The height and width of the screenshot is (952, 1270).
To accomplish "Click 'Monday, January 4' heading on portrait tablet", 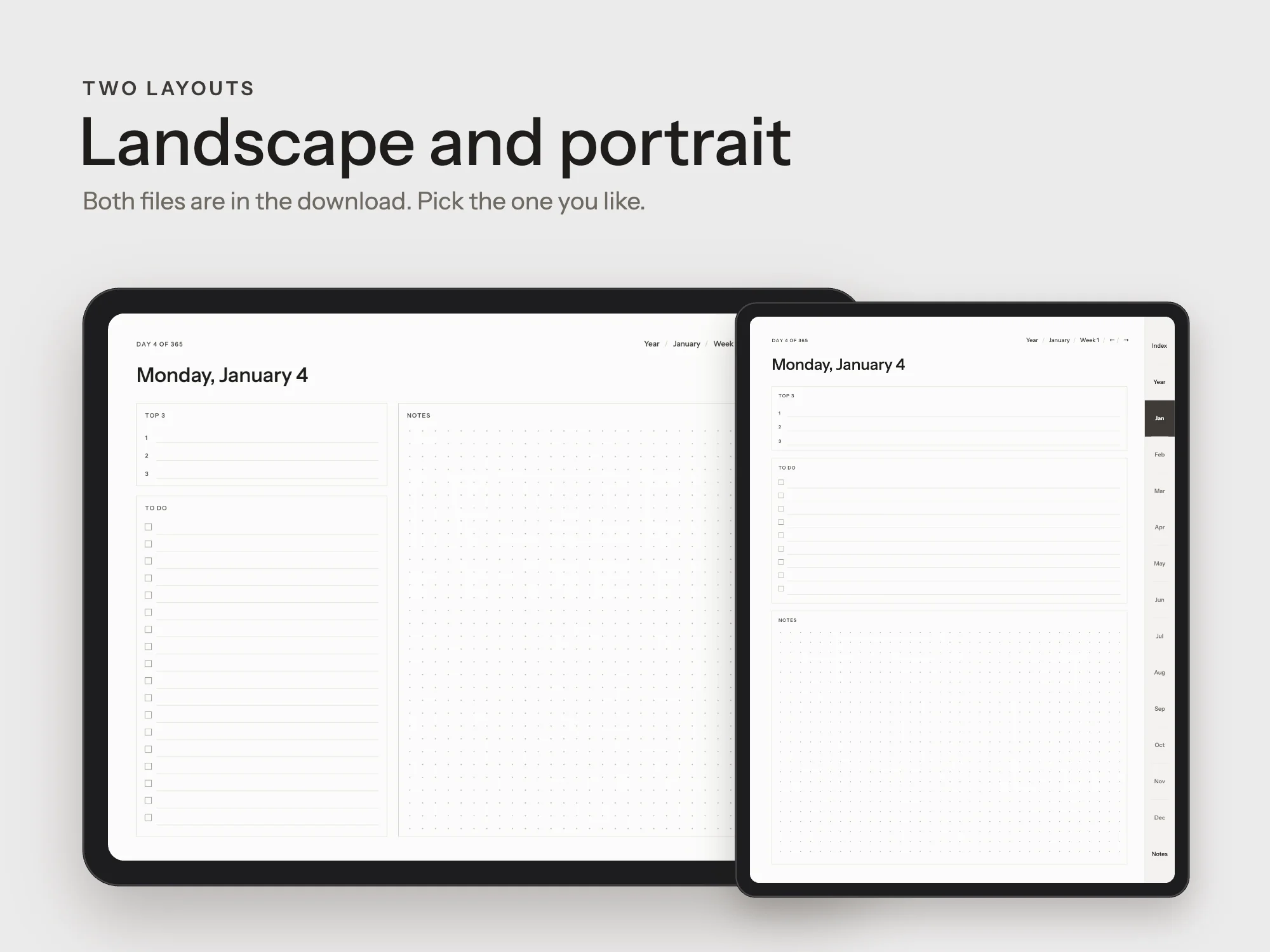I will [x=838, y=365].
